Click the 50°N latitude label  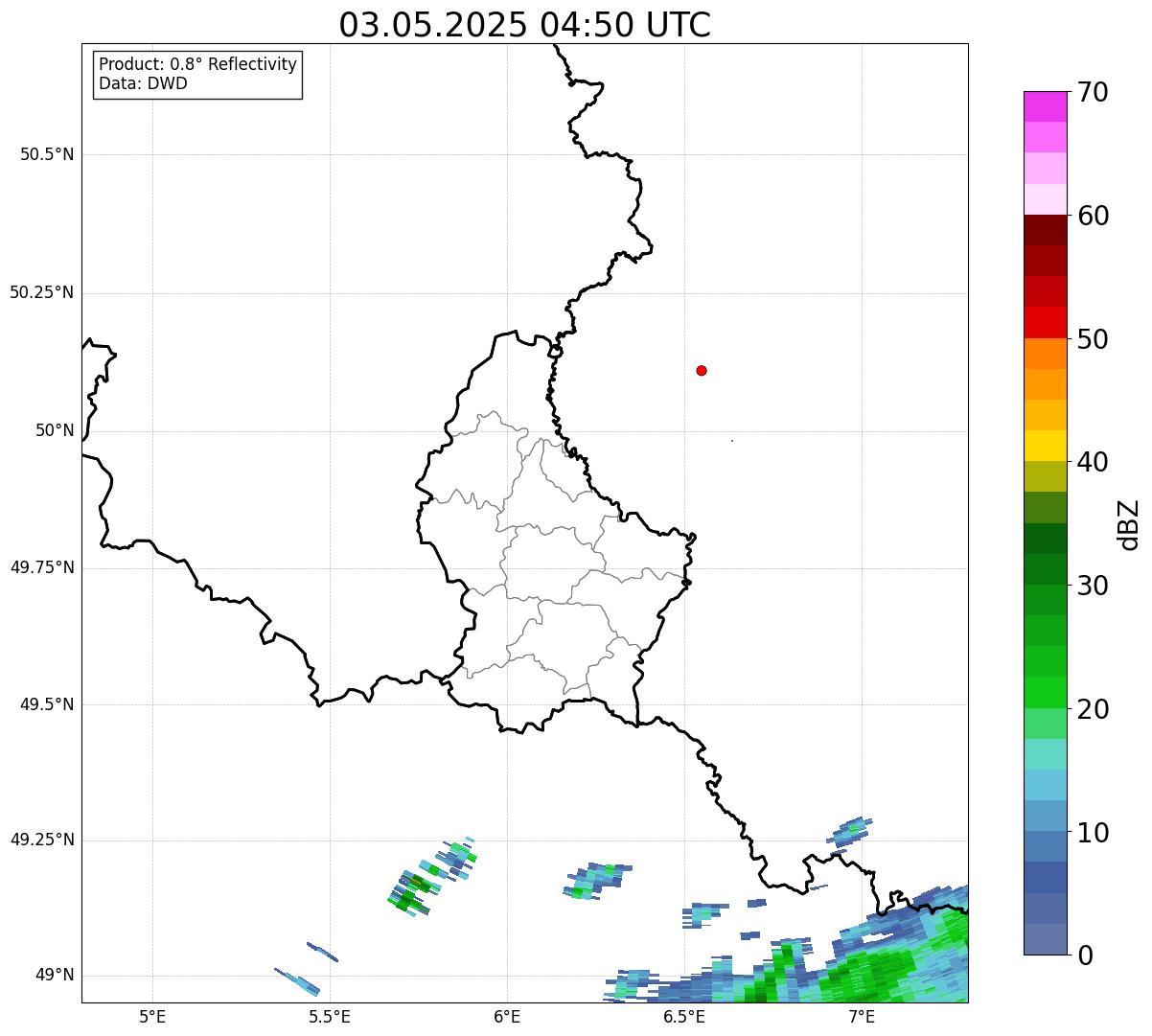(x=55, y=430)
